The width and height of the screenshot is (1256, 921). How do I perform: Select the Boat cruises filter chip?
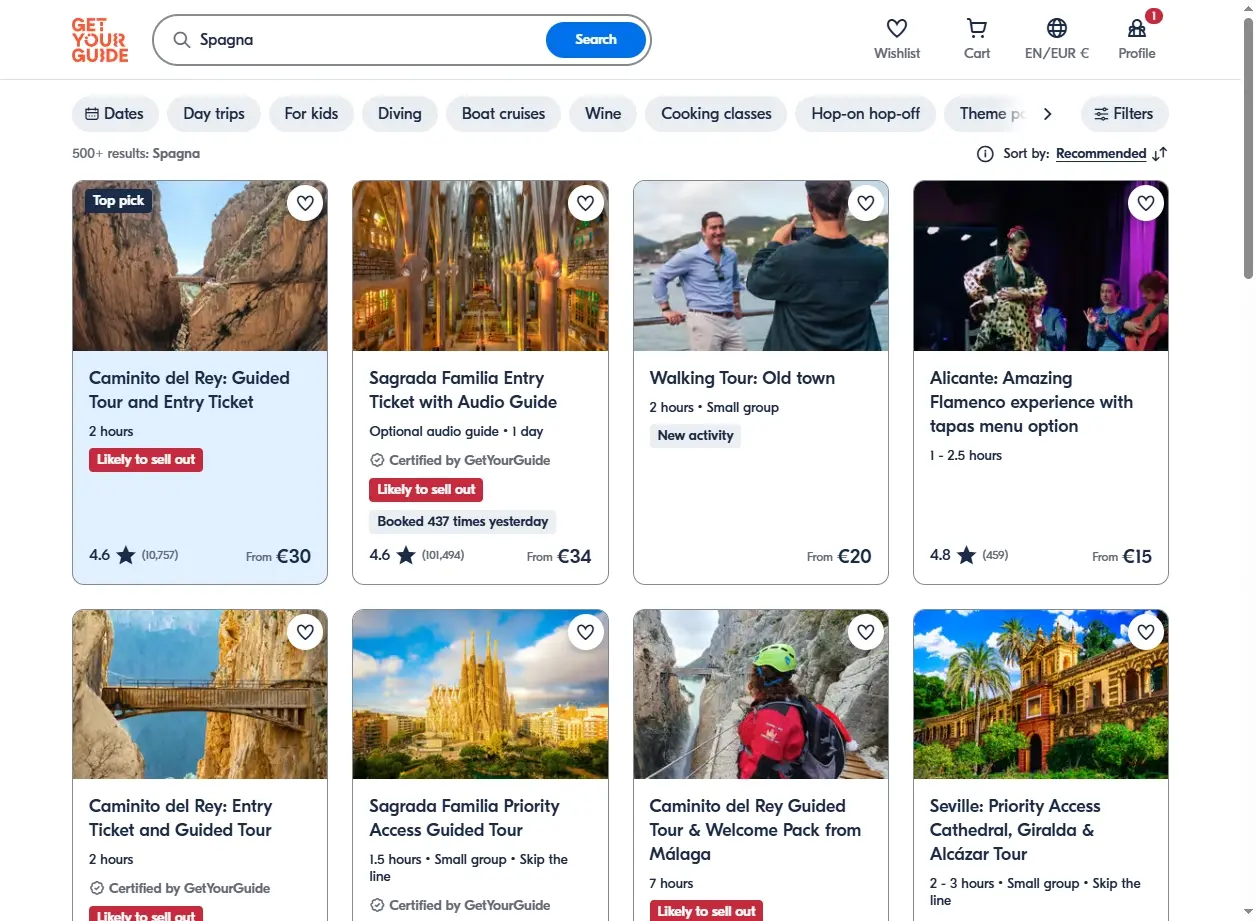pos(503,114)
